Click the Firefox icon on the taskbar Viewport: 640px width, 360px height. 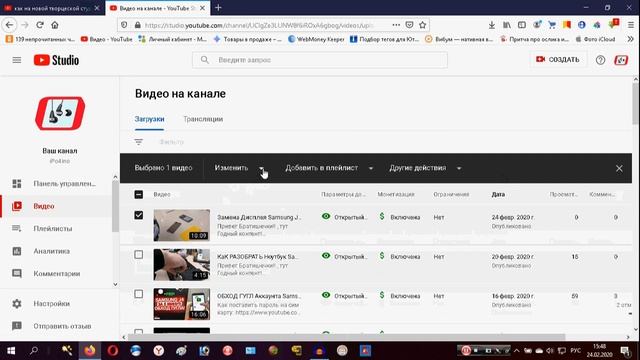tap(90, 350)
